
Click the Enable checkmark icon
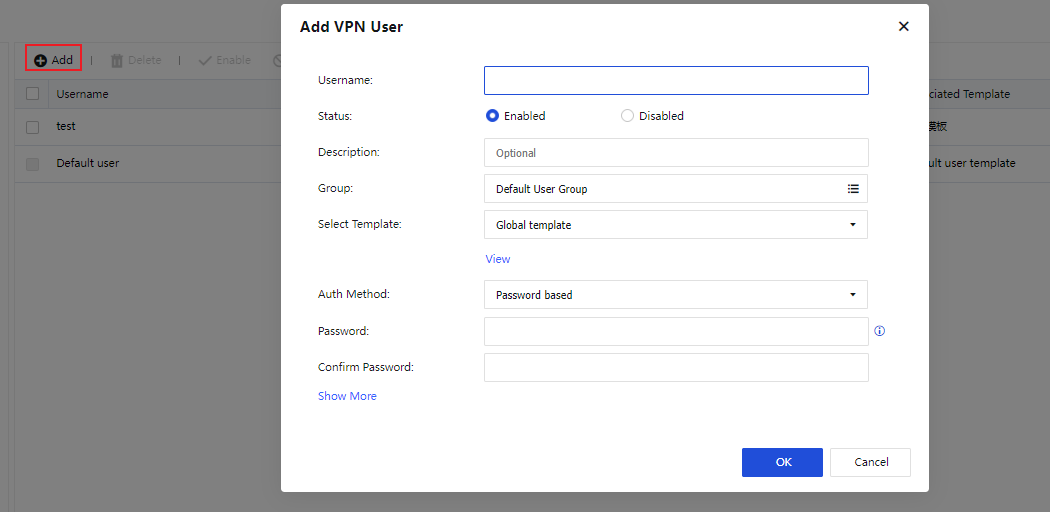click(x=205, y=60)
